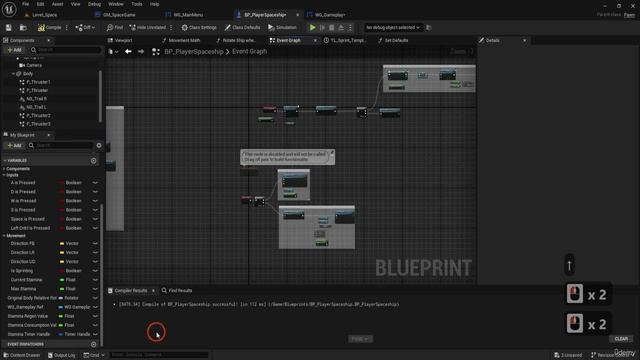640x360 pixels.
Task: Toggle eye visibility for Space is Pressed
Action: (95, 219)
